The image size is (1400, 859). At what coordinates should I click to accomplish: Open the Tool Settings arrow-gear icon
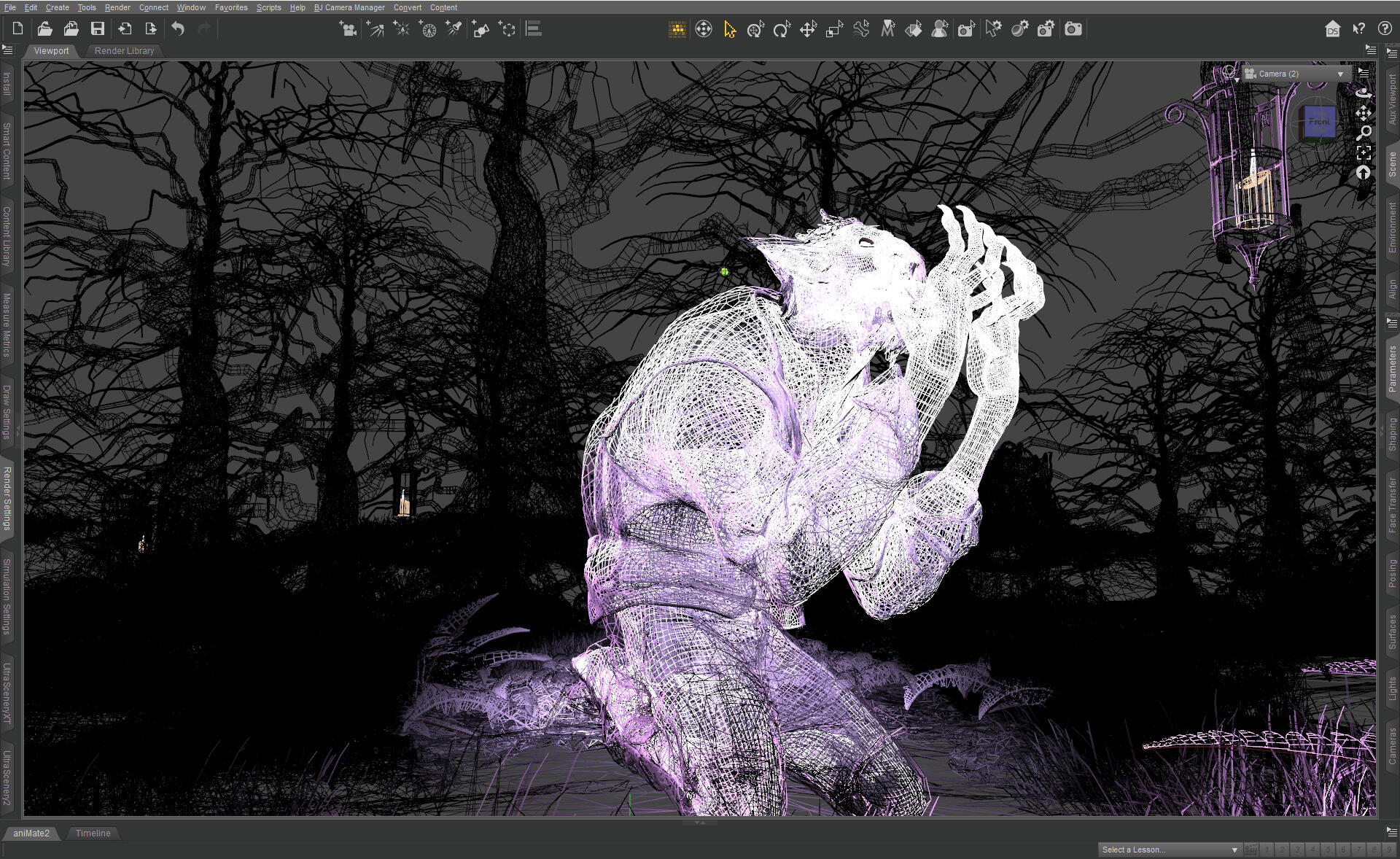(x=993, y=29)
